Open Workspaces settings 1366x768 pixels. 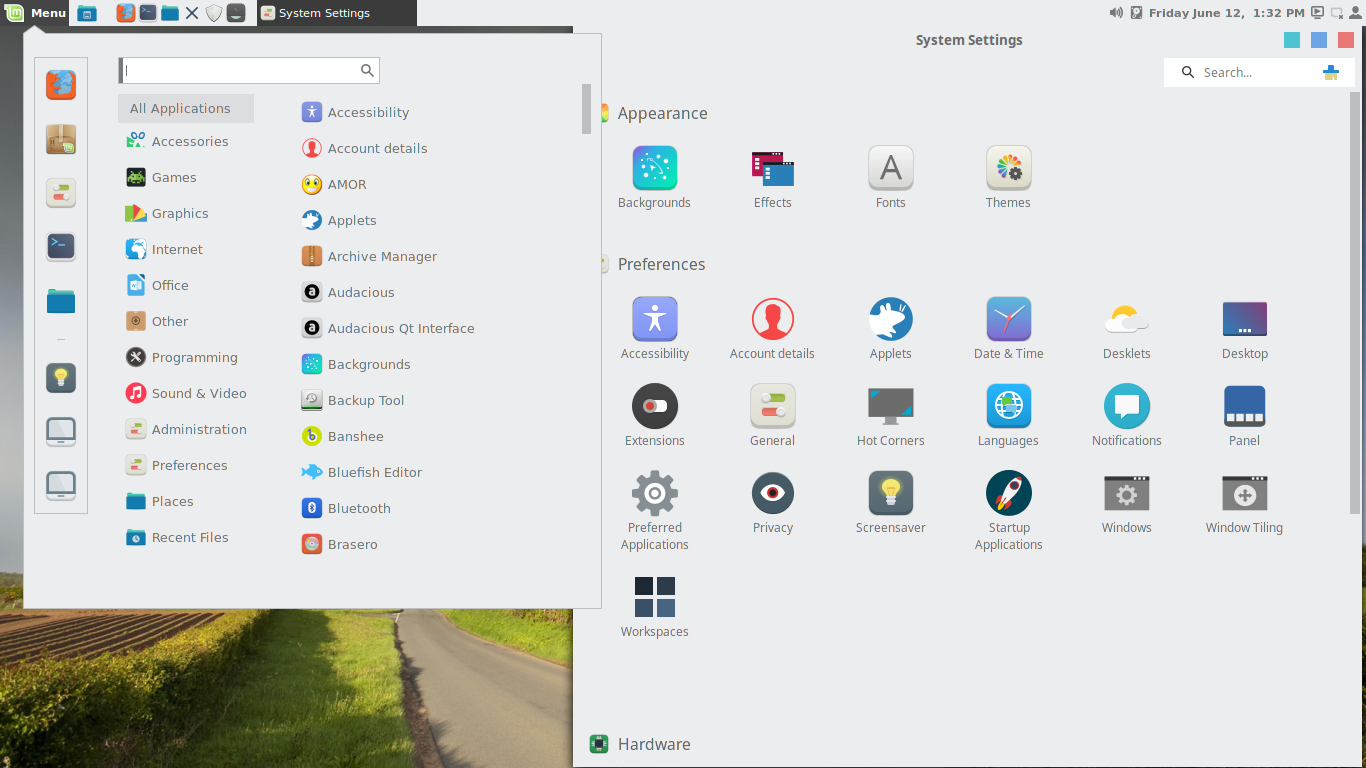click(655, 606)
